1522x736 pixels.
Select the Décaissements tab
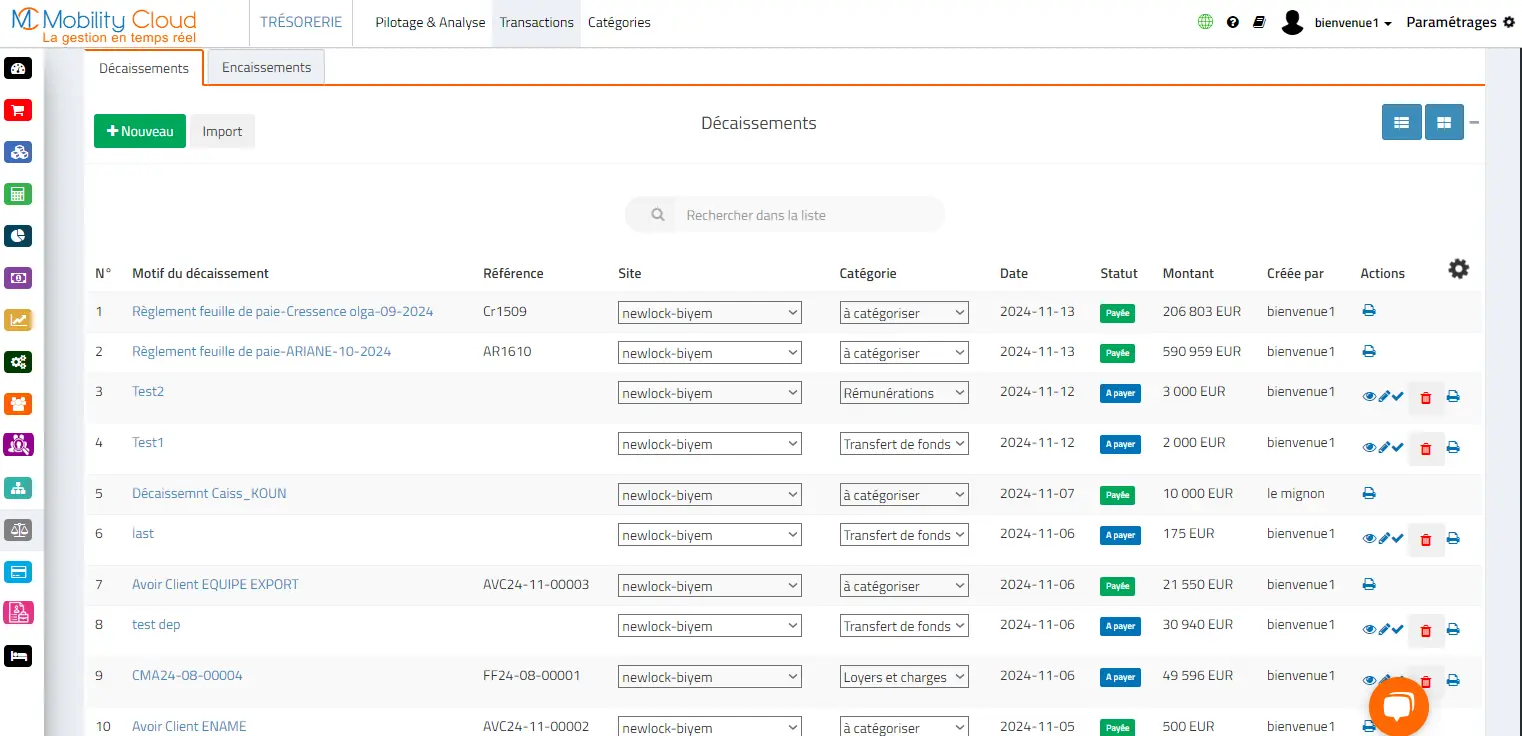[x=144, y=68]
